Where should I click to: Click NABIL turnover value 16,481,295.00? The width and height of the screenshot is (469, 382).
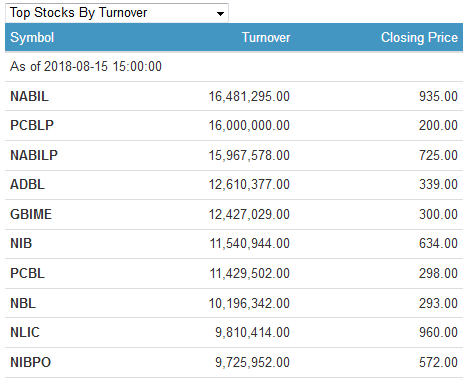coord(249,96)
